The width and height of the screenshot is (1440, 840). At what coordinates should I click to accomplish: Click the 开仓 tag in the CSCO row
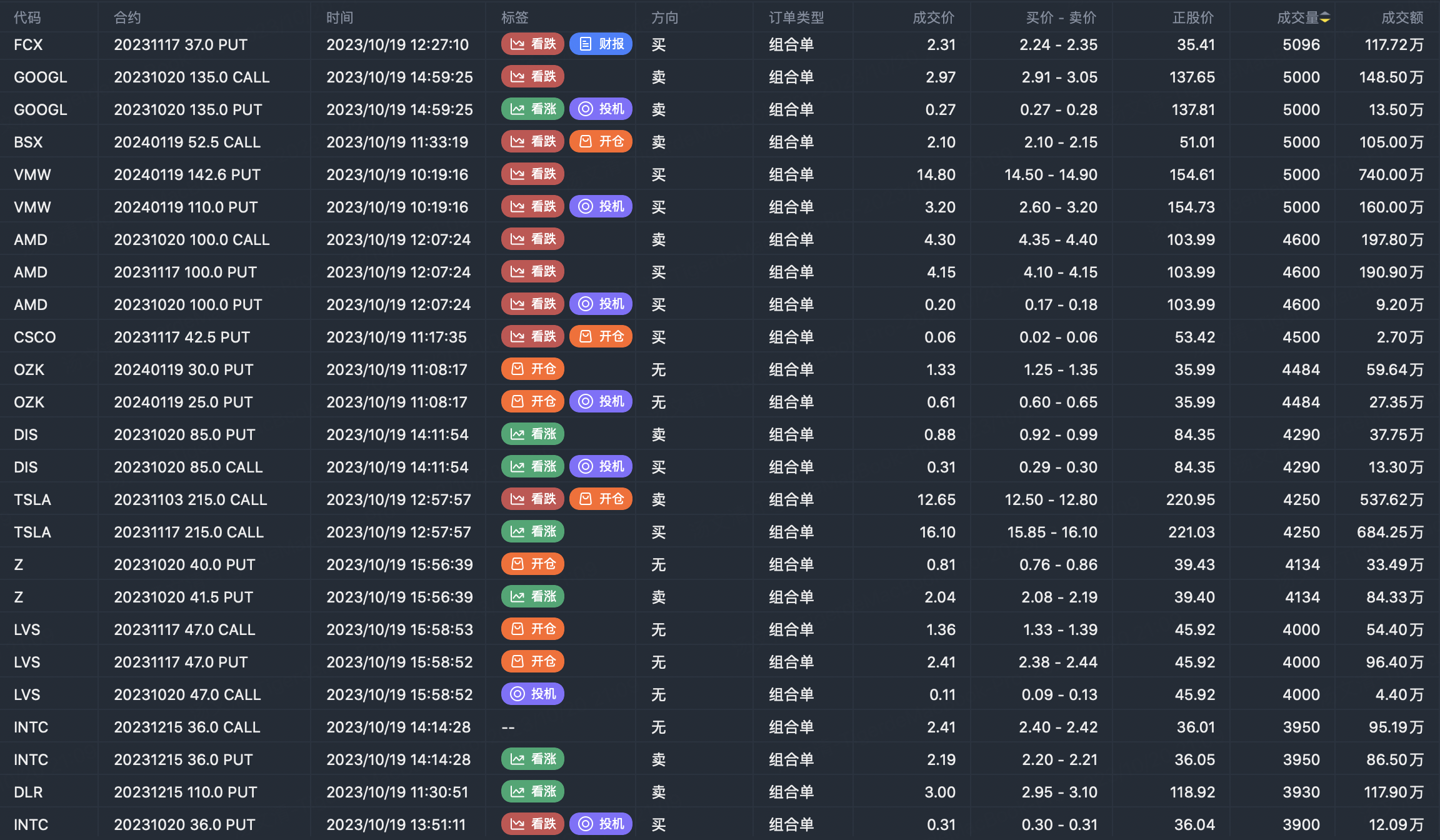pyautogui.click(x=601, y=337)
